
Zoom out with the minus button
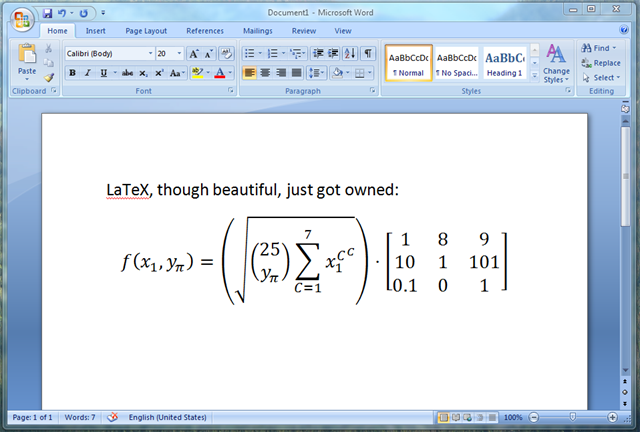point(533,417)
